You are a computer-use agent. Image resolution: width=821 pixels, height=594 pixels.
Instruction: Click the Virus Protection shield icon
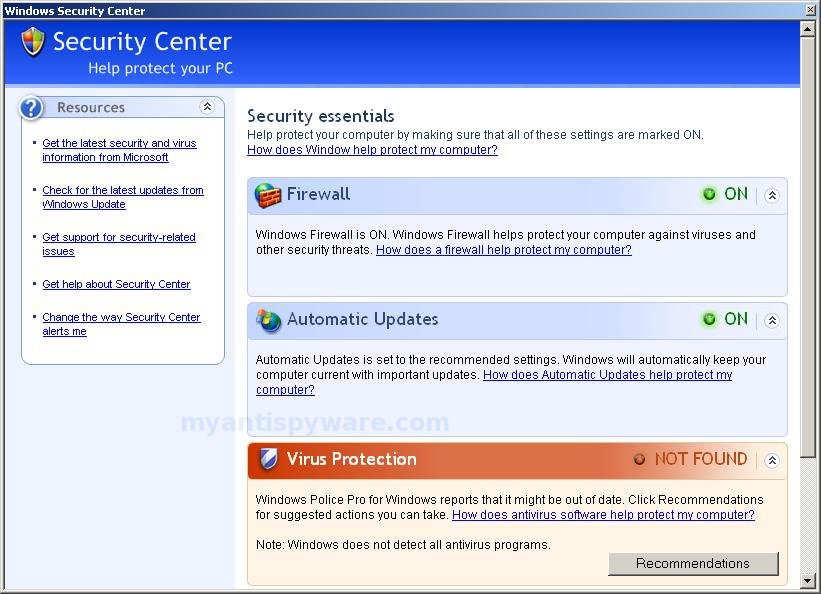point(269,459)
